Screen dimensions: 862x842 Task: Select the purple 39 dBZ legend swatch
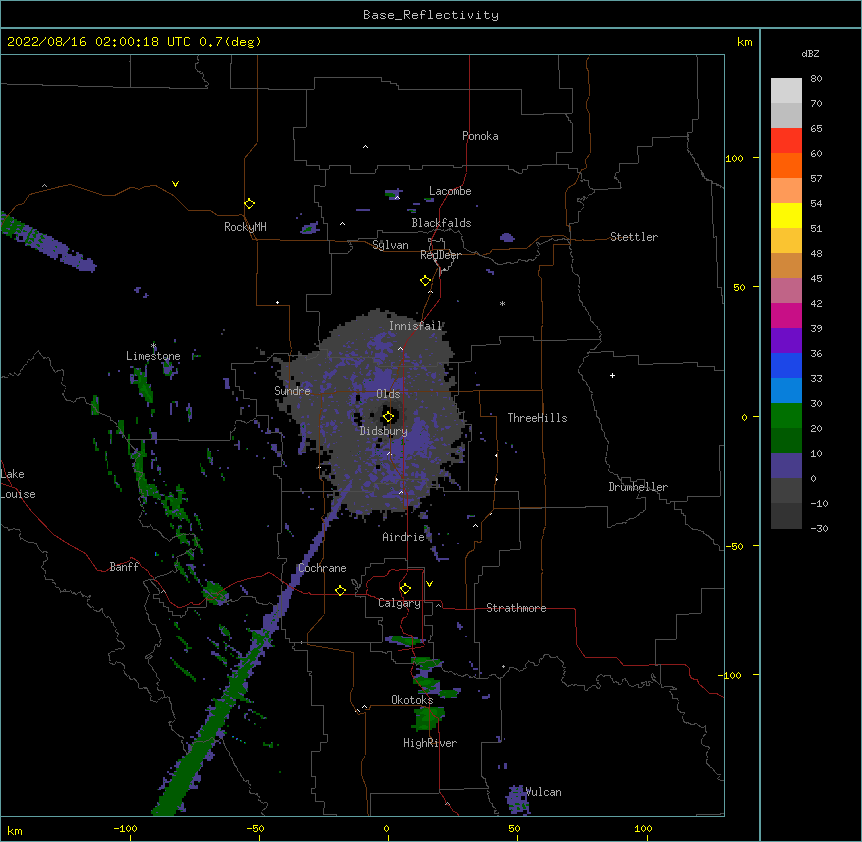(x=786, y=341)
